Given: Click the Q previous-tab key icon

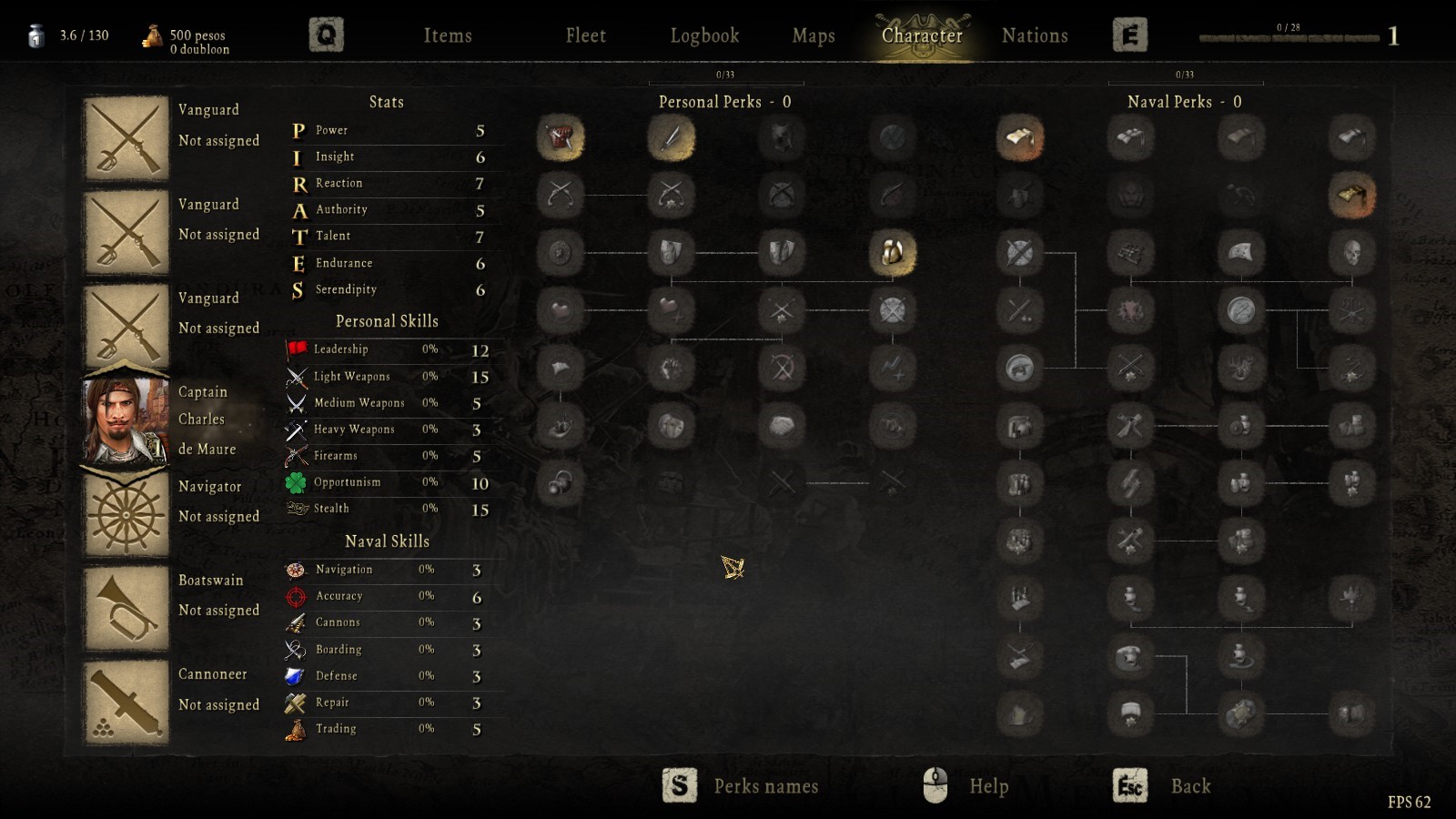Looking at the screenshot, I should click(326, 35).
